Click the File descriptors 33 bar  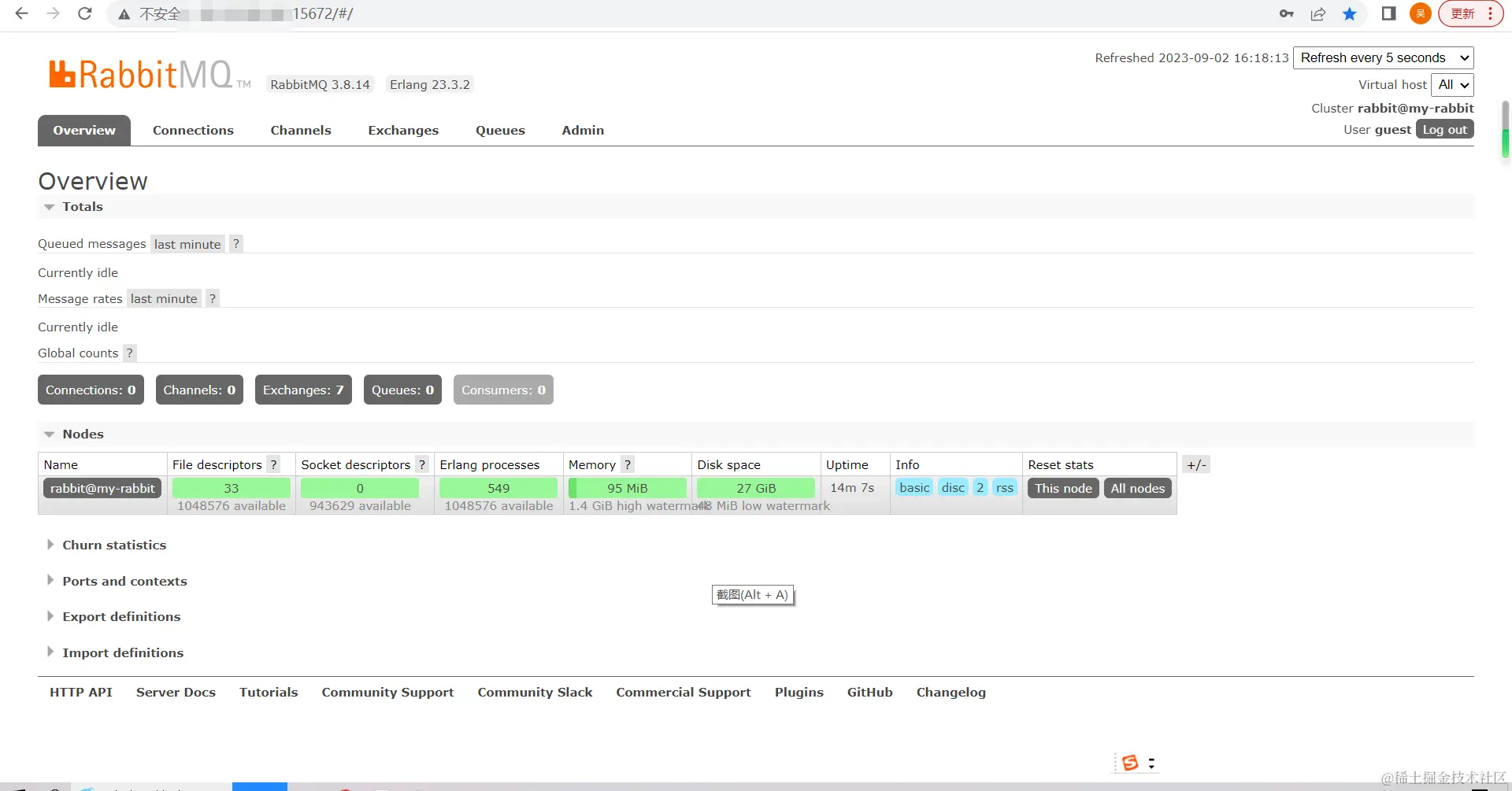(231, 488)
